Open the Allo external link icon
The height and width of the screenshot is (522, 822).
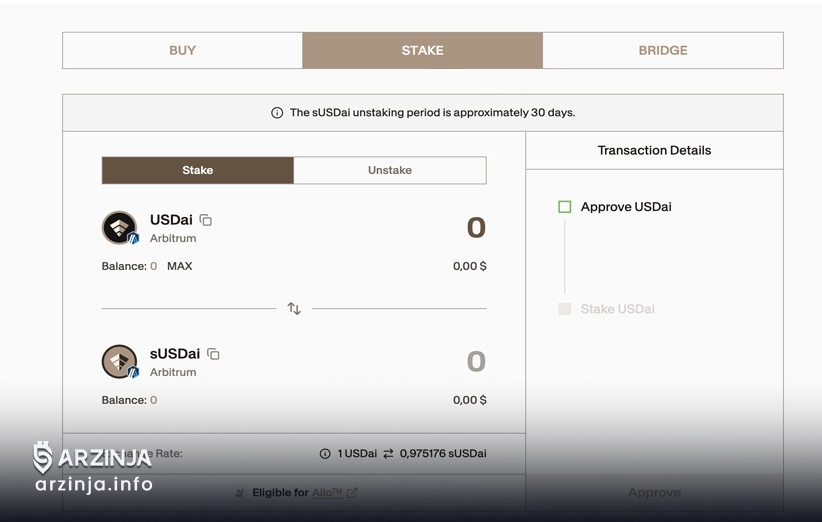(352, 493)
